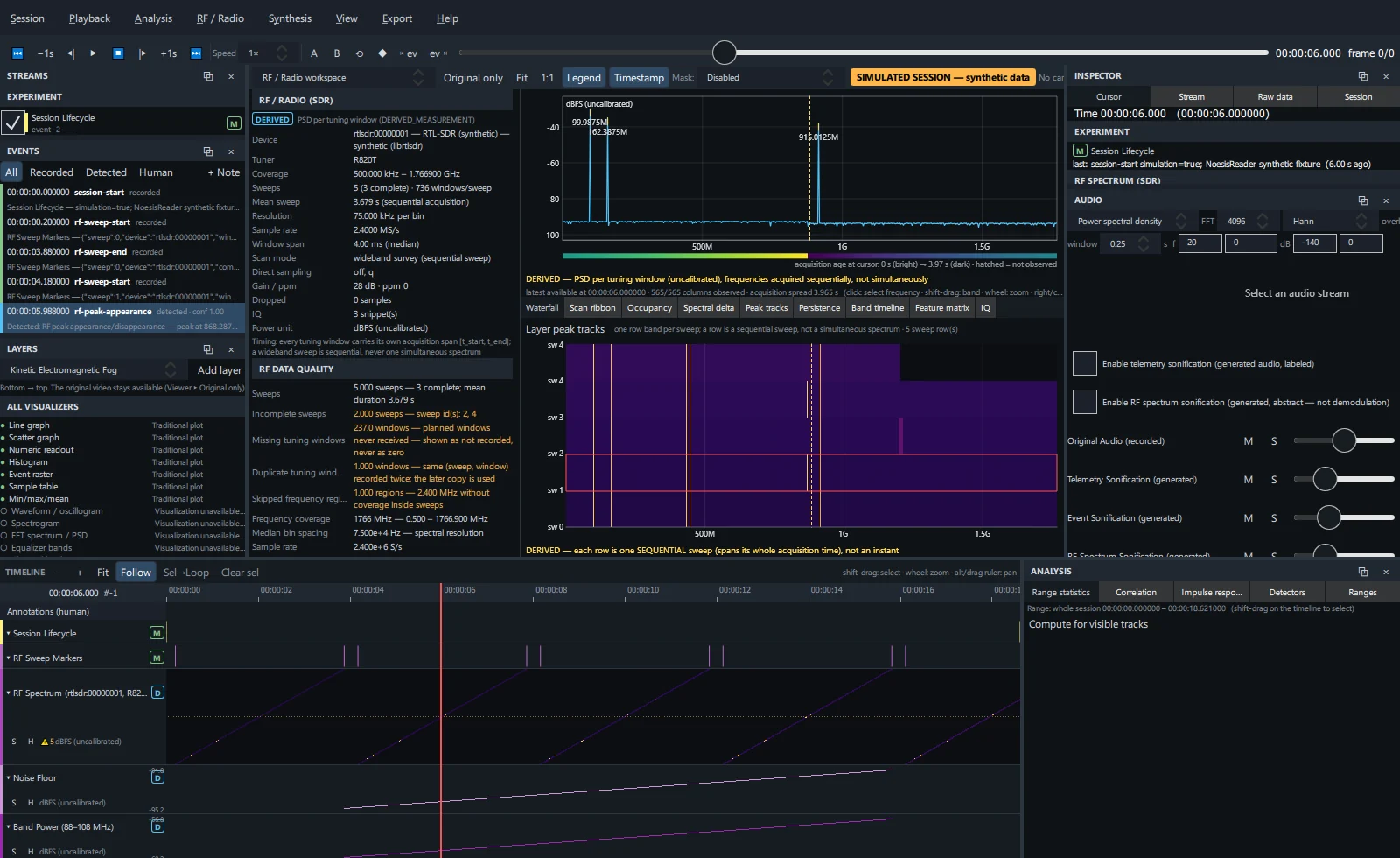
Task: Add a marker with diamond icon
Action: (382, 53)
